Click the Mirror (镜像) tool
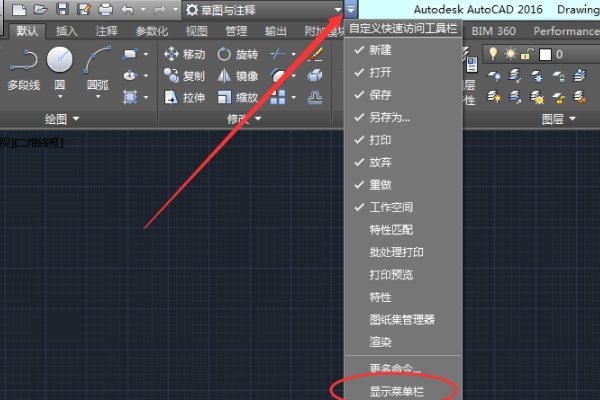The image size is (600, 400). pos(237,76)
